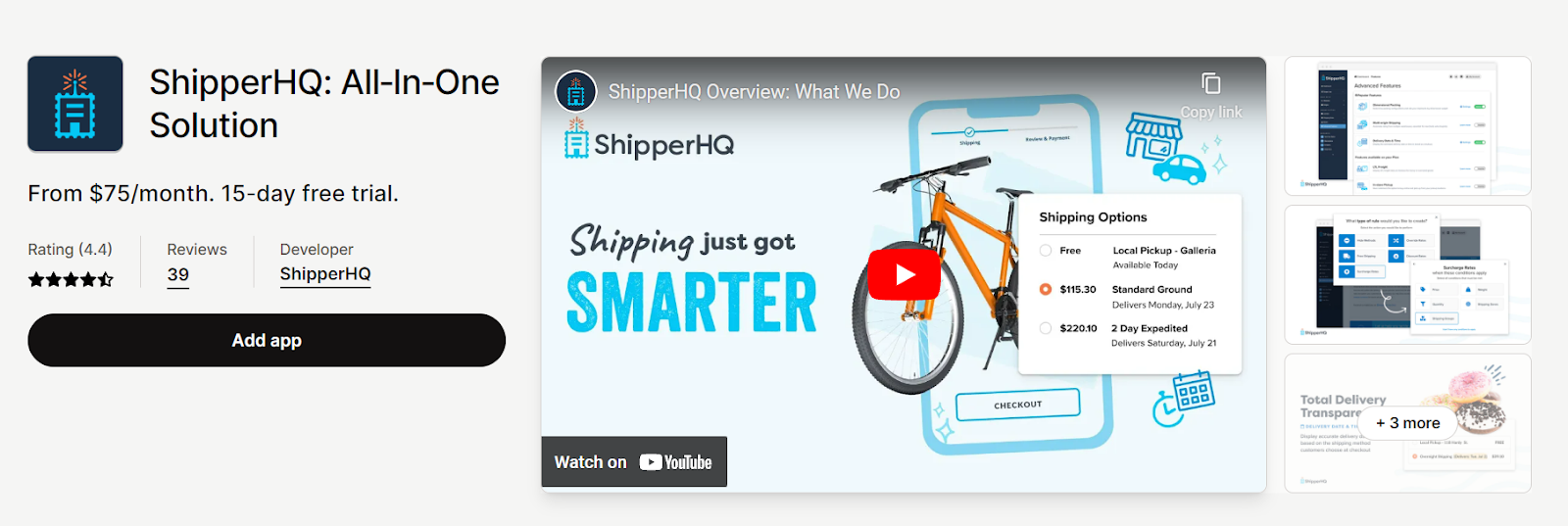Open the ShipperHQ channel avatar in the video
The width and height of the screenshot is (1568, 526).
576,92
